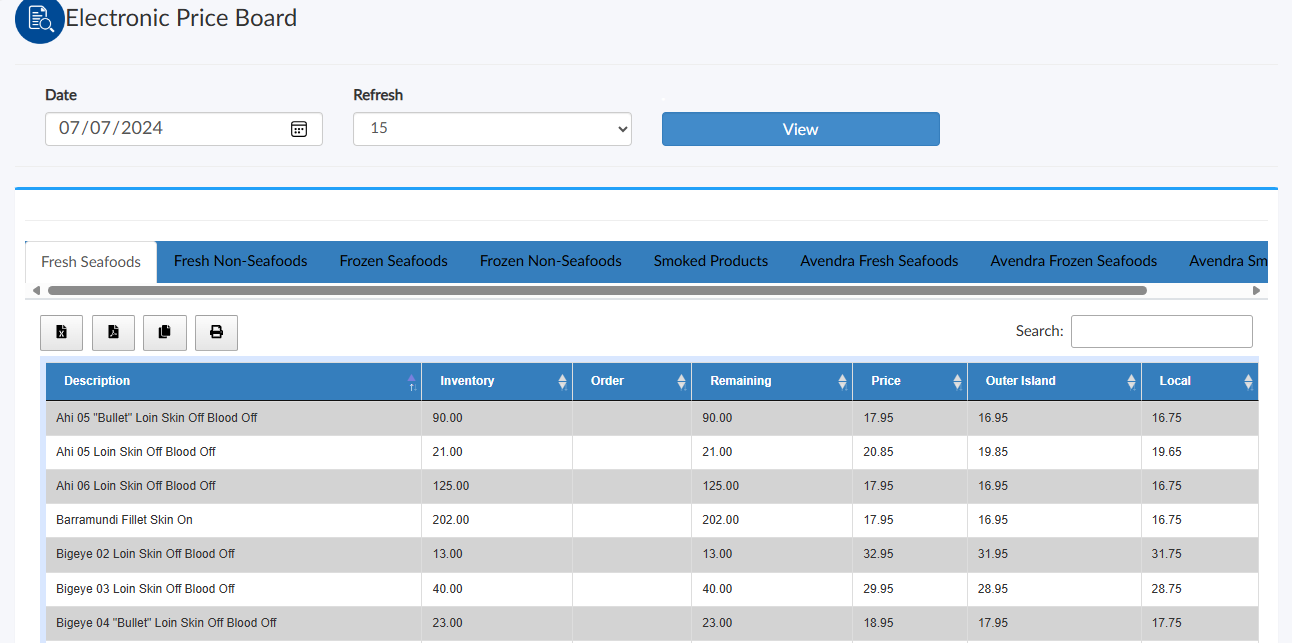Export the table to PDF

pos(113,332)
